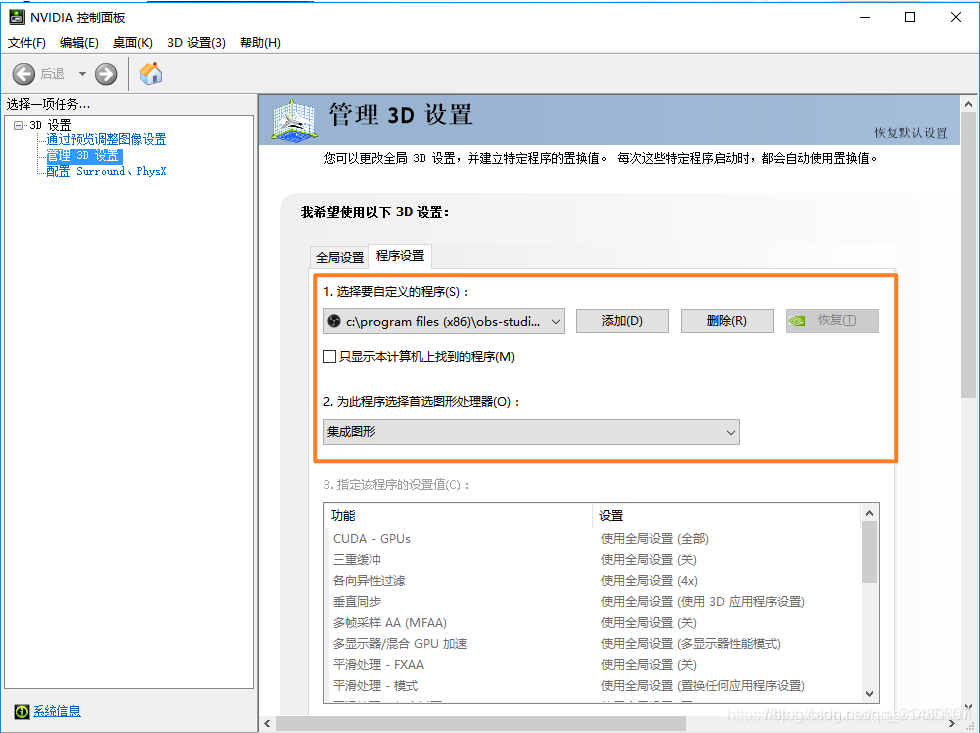Click the 设置 column header
The width and height of the screenshot is (980, 733).
726,516
